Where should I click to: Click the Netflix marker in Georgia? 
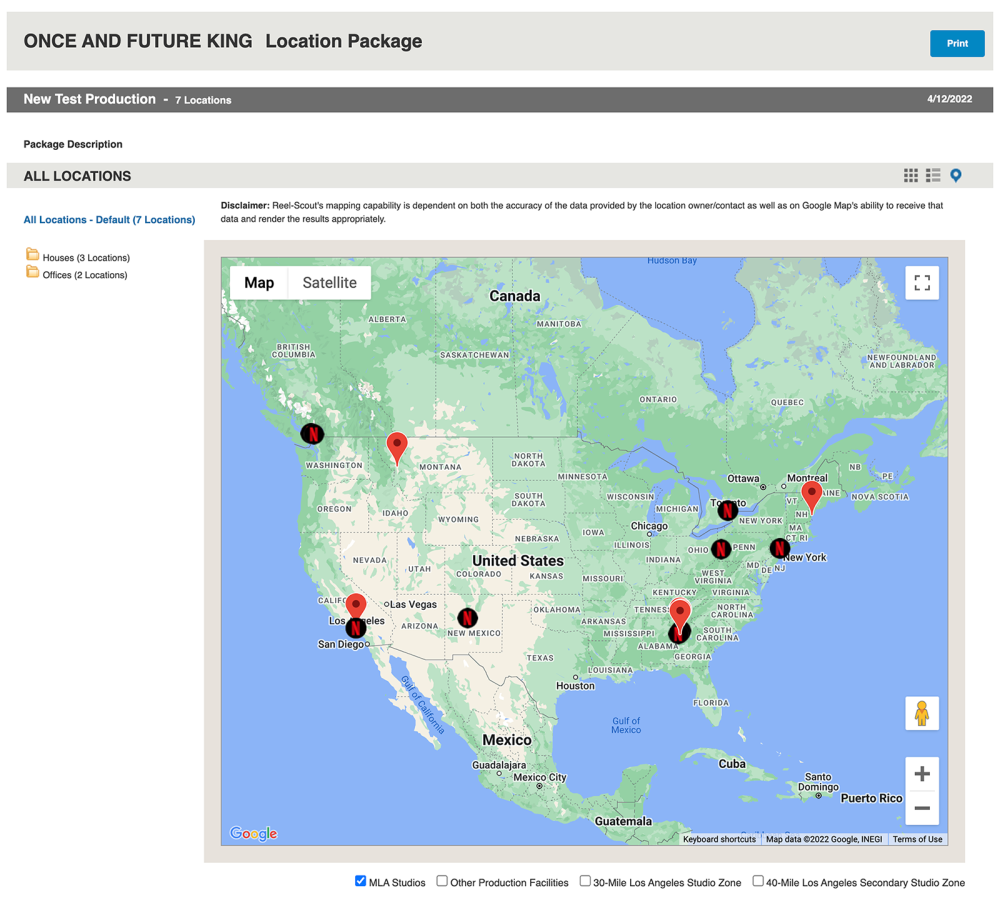pyautogui.click(x=679, y=635)
